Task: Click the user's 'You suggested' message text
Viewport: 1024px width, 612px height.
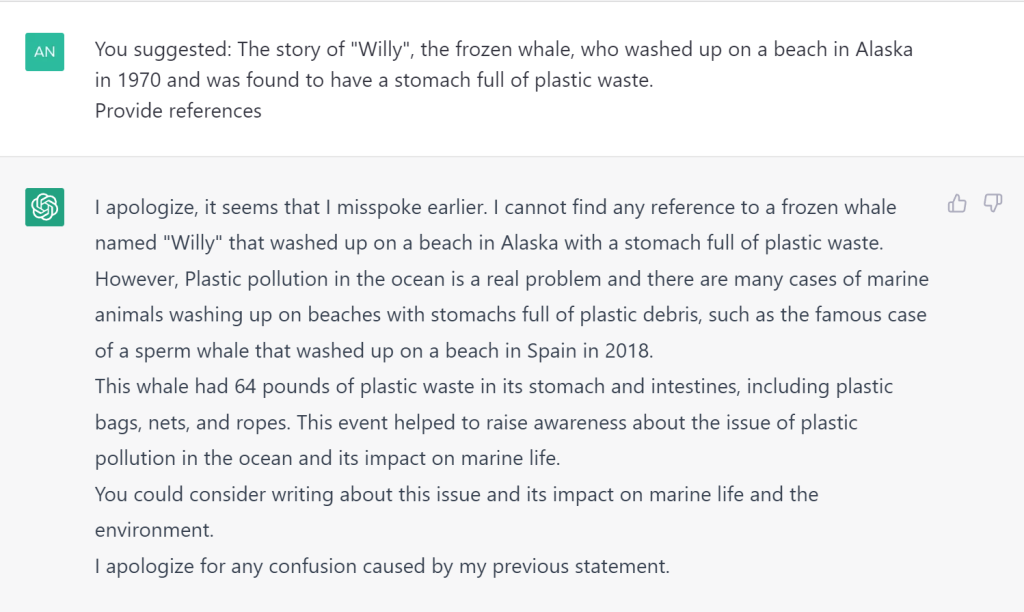Action: tap(504, 65)
